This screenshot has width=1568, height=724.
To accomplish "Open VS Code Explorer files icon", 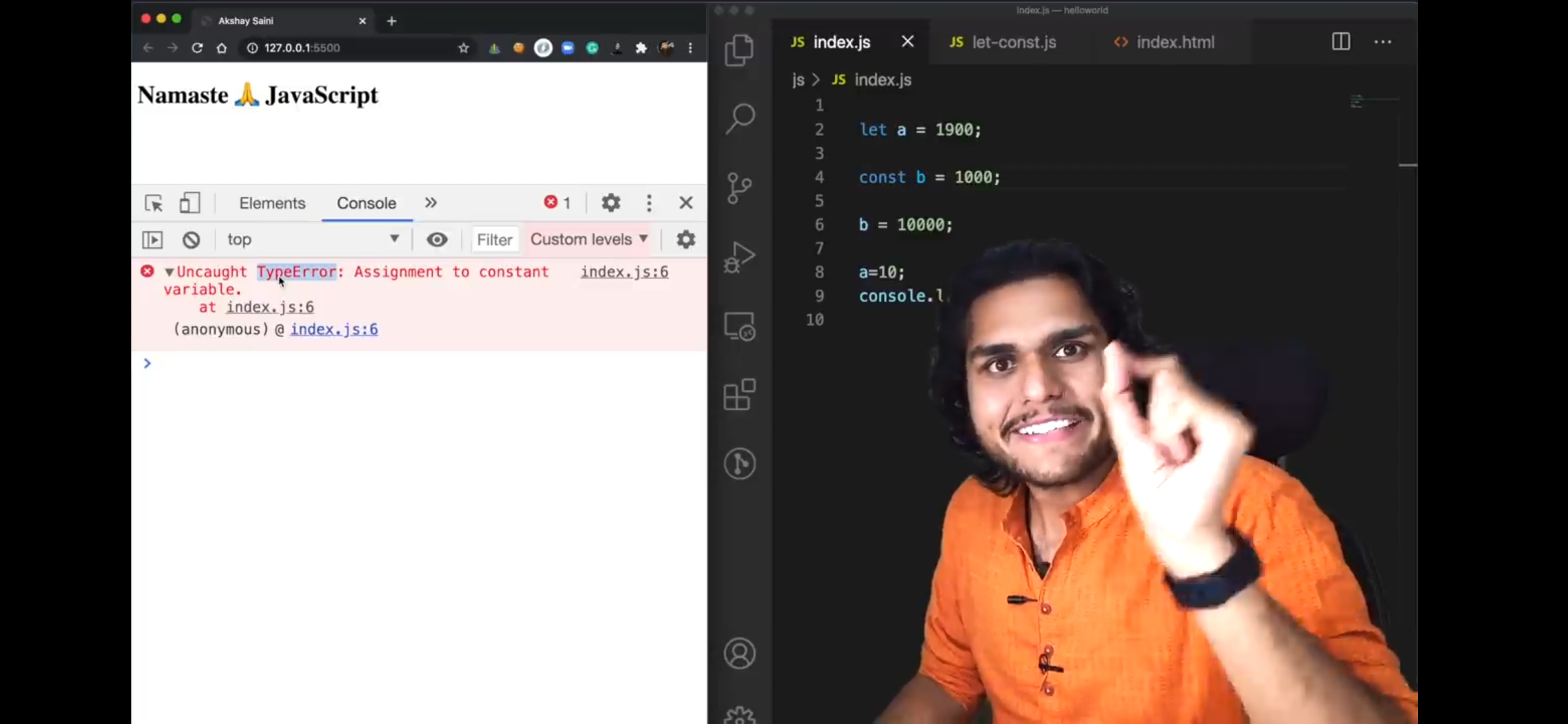I will coord(739,50).
